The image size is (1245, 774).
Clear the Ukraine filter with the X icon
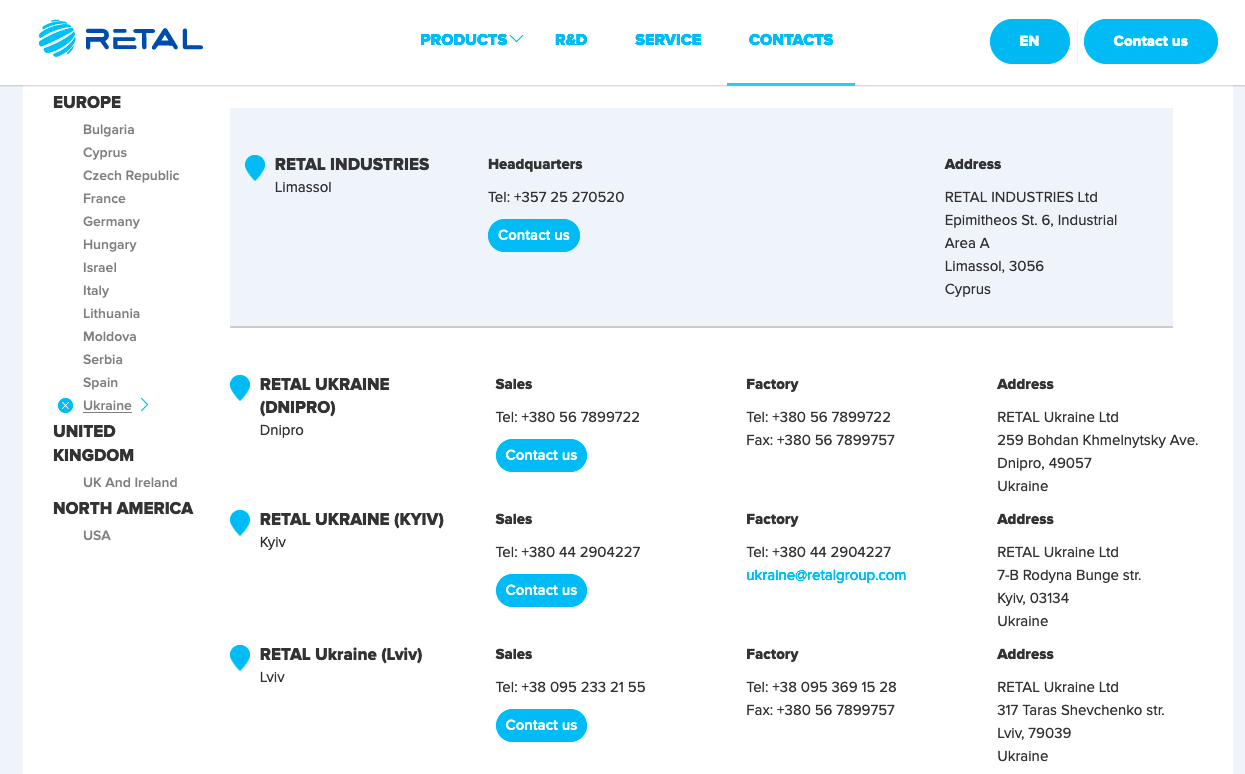(65, 405)
